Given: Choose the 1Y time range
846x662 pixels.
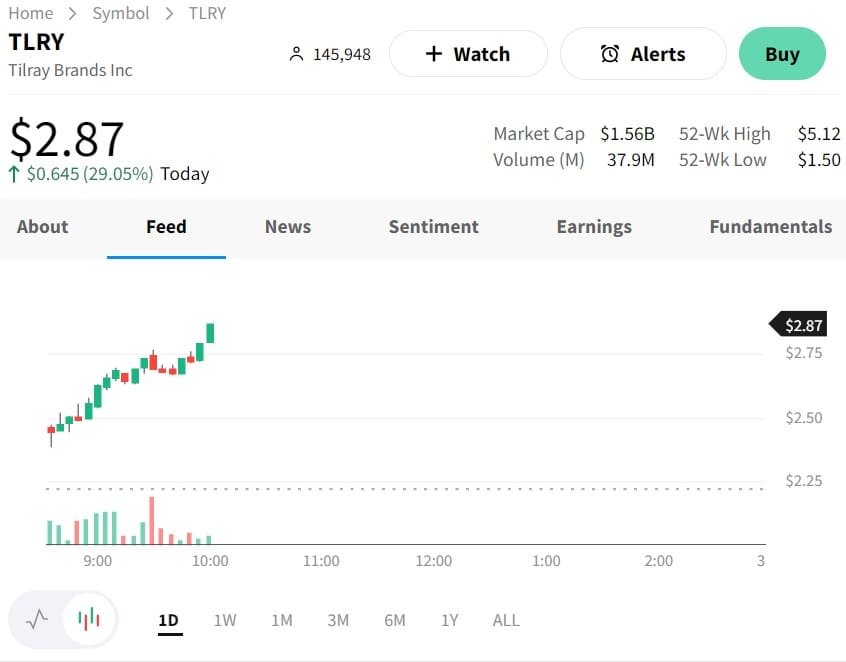Looking at the screenshot, I should [x=450, y=620].
